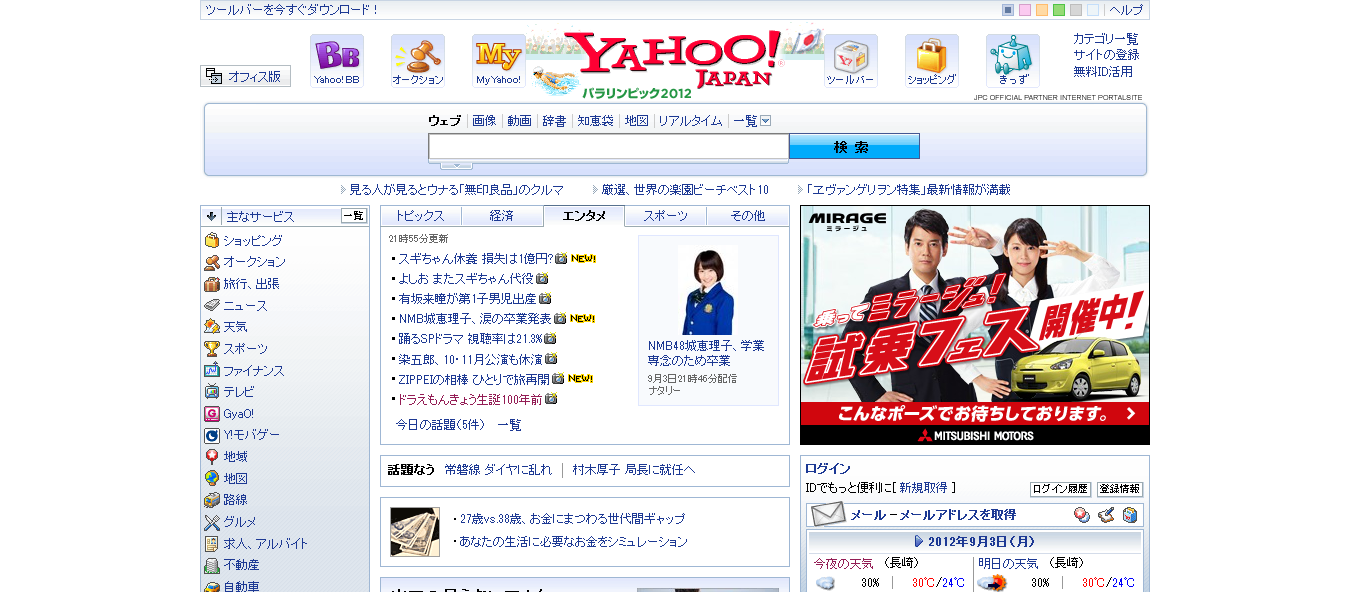The width and height of the screenshot is (1349, 592).
Task: Select the トピックス tab
Action: tap(421, 216)
